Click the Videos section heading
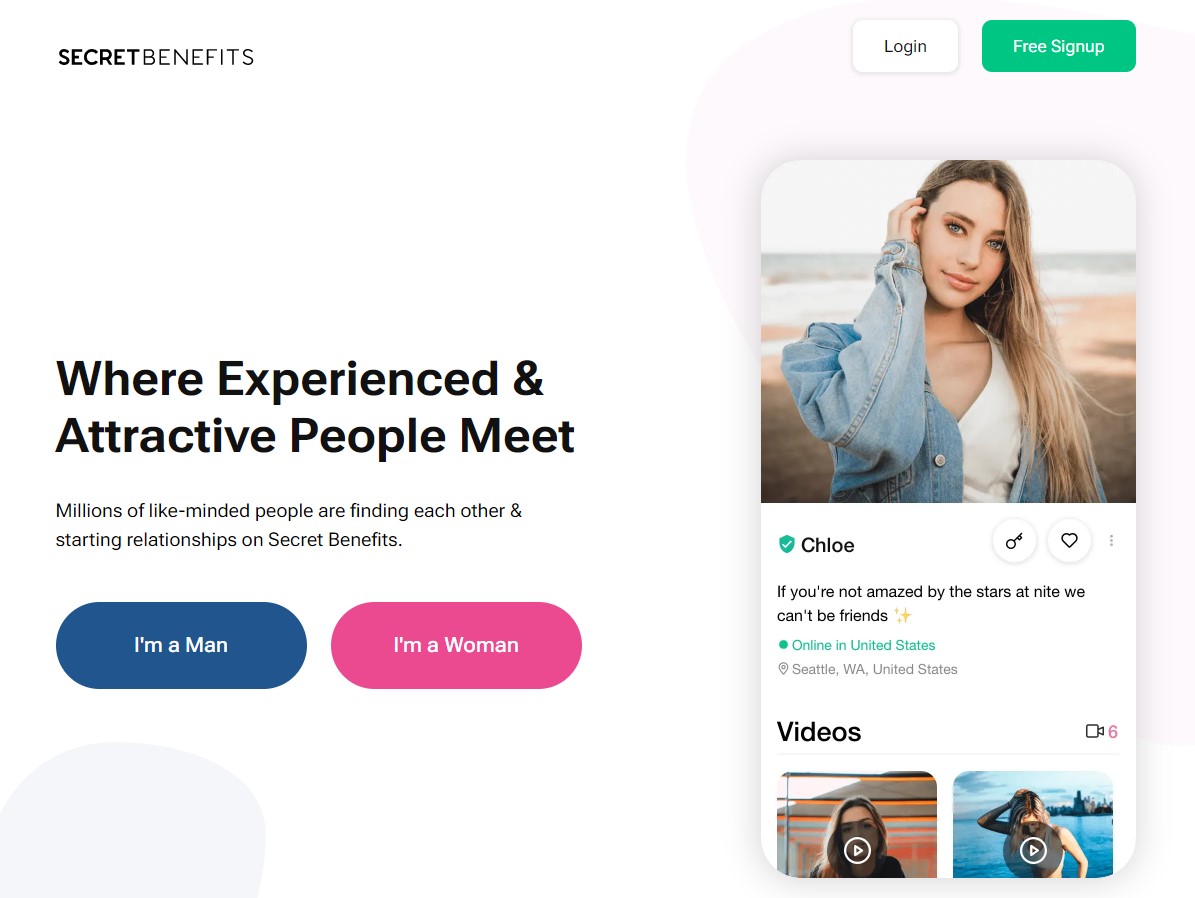1195x898 pixels. tap(819, 732)
